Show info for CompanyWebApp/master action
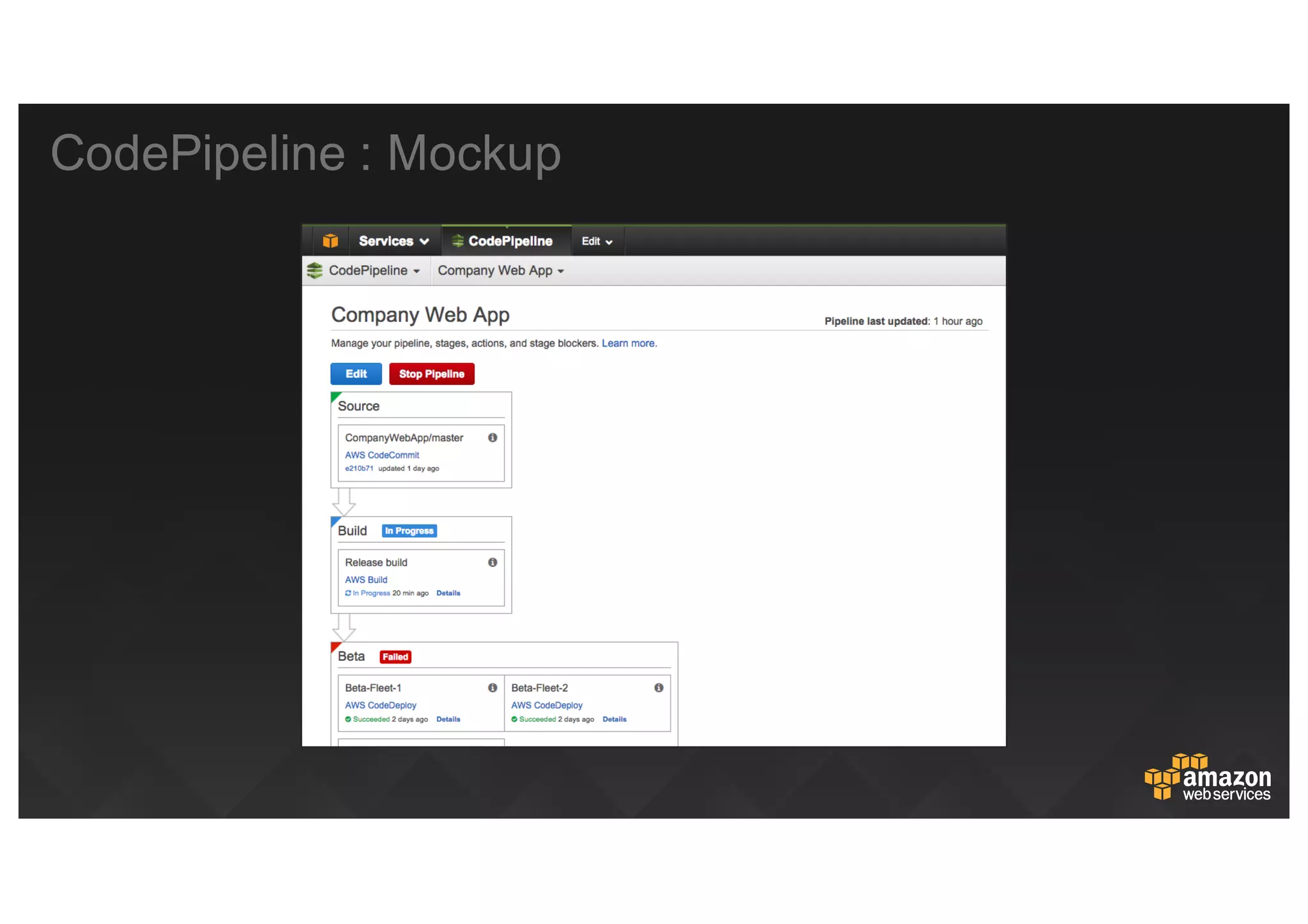Image resolution: width=1308 pixels, height=924 pixels. point(492,438)
